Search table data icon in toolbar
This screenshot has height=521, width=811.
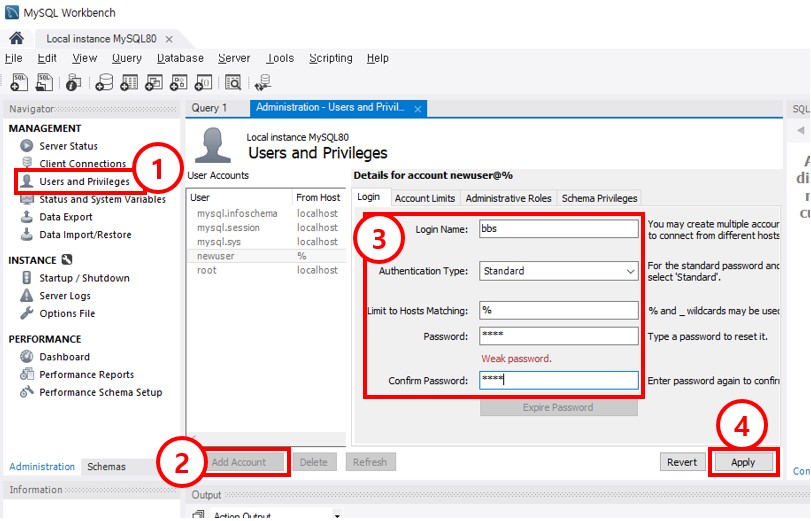click(233, 82)
